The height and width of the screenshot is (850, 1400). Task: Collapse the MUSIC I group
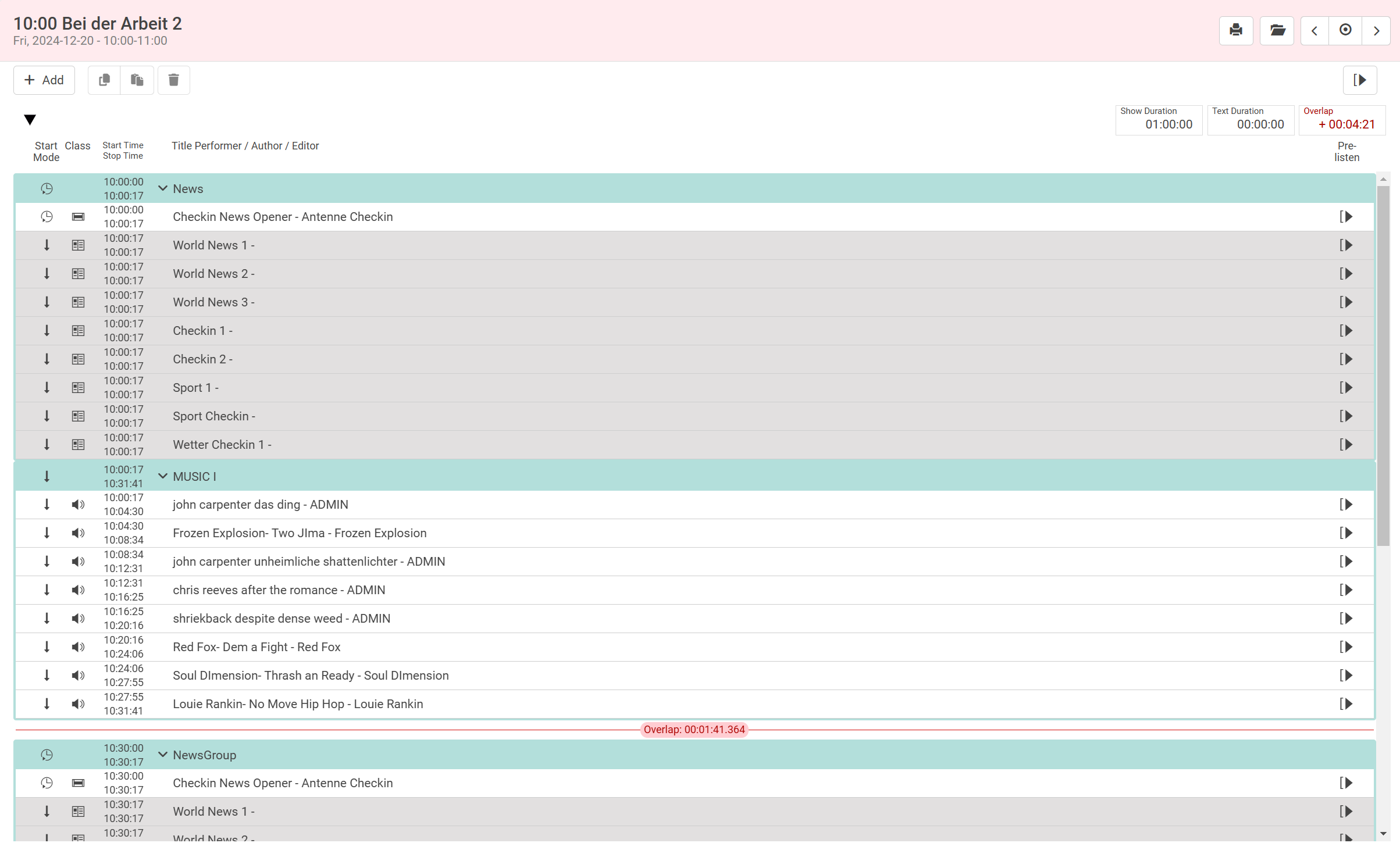point(163,476)
